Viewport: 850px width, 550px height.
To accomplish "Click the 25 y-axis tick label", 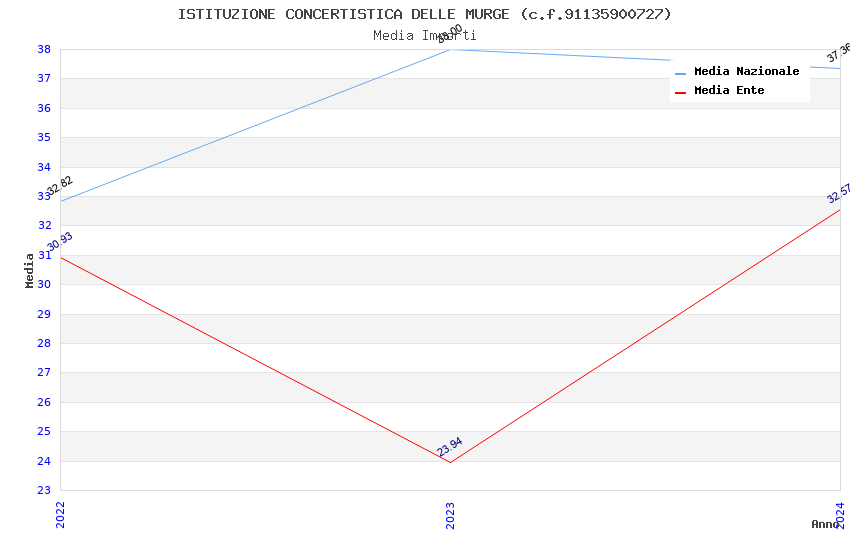I will tap(44, 431).
